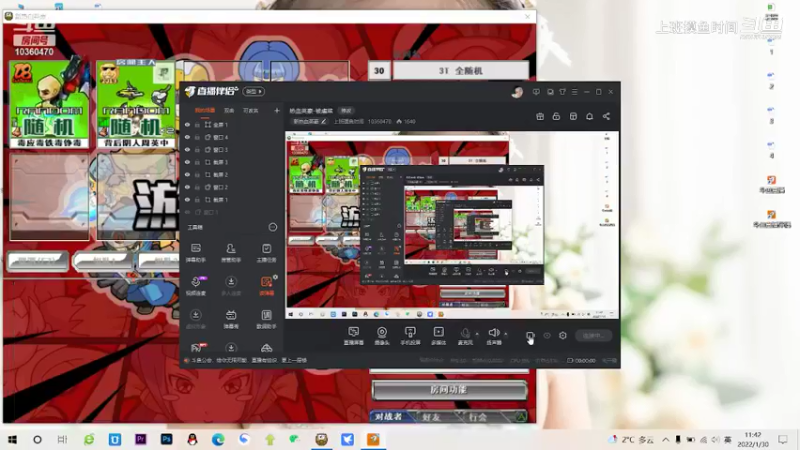Hide the 截屏 1 source

click(x=187, y=199)
